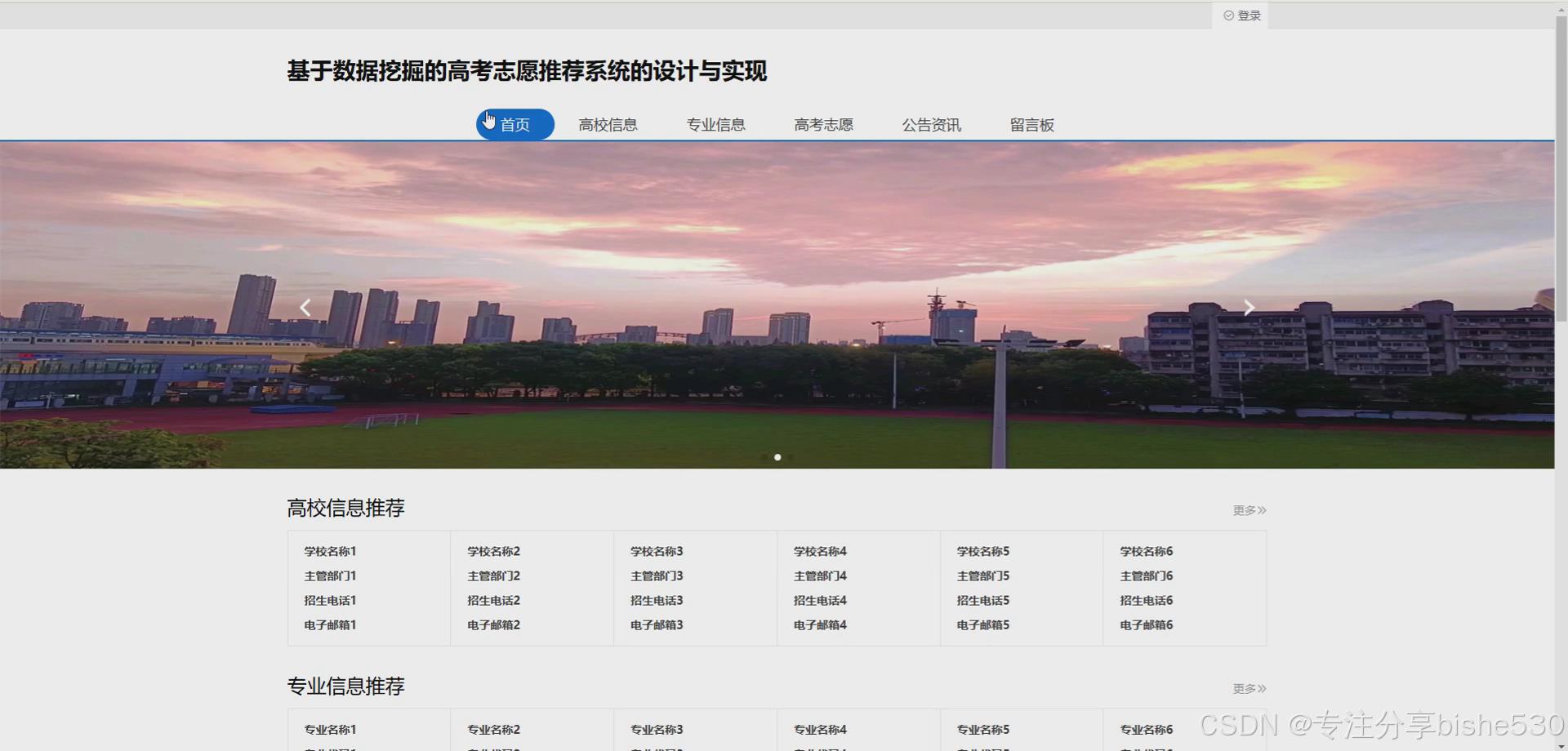
Task: Open the 学校名称4 entry
Action: (x=820, y=552)
